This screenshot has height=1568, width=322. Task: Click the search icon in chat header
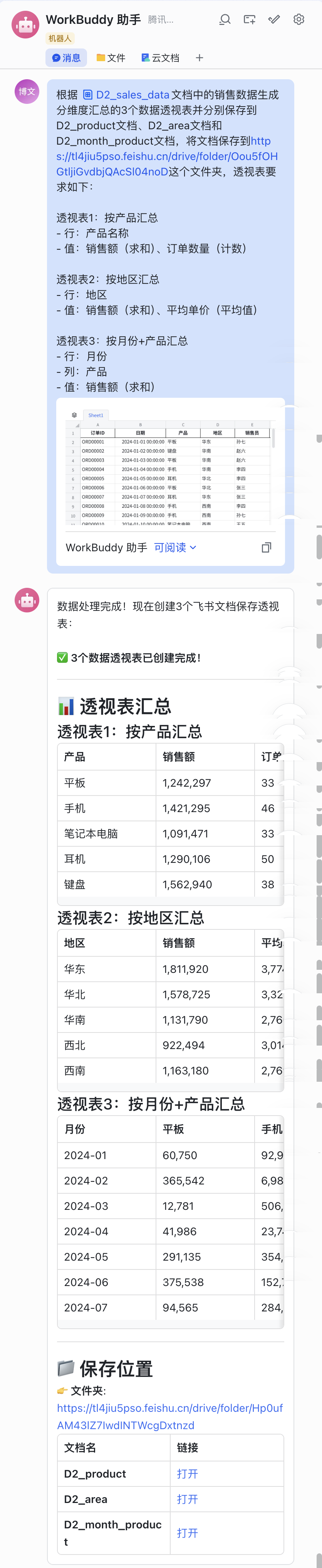click(225, 20)
